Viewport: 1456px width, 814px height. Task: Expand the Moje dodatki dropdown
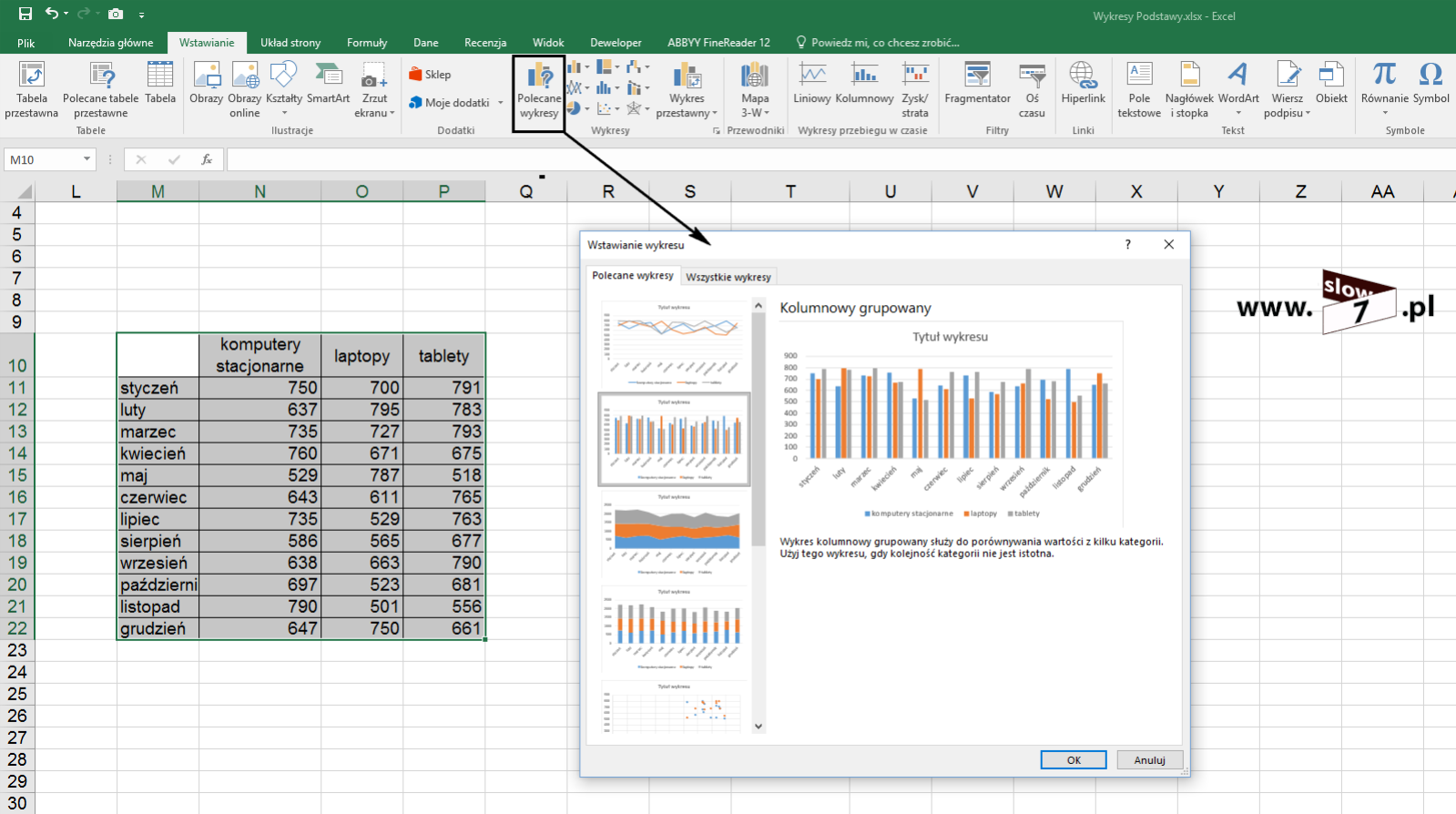(501, 103)
